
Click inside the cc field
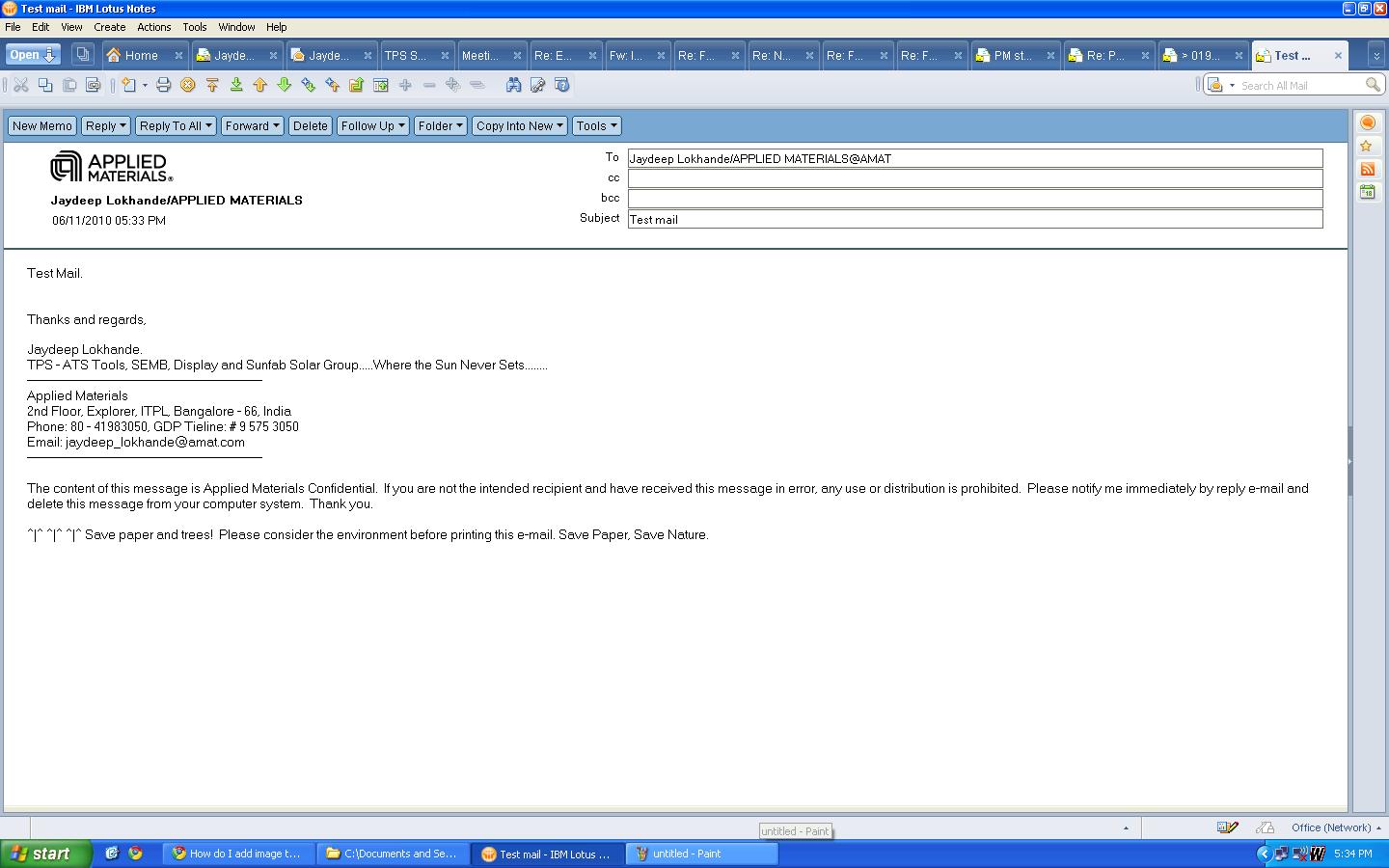point(974,177)
